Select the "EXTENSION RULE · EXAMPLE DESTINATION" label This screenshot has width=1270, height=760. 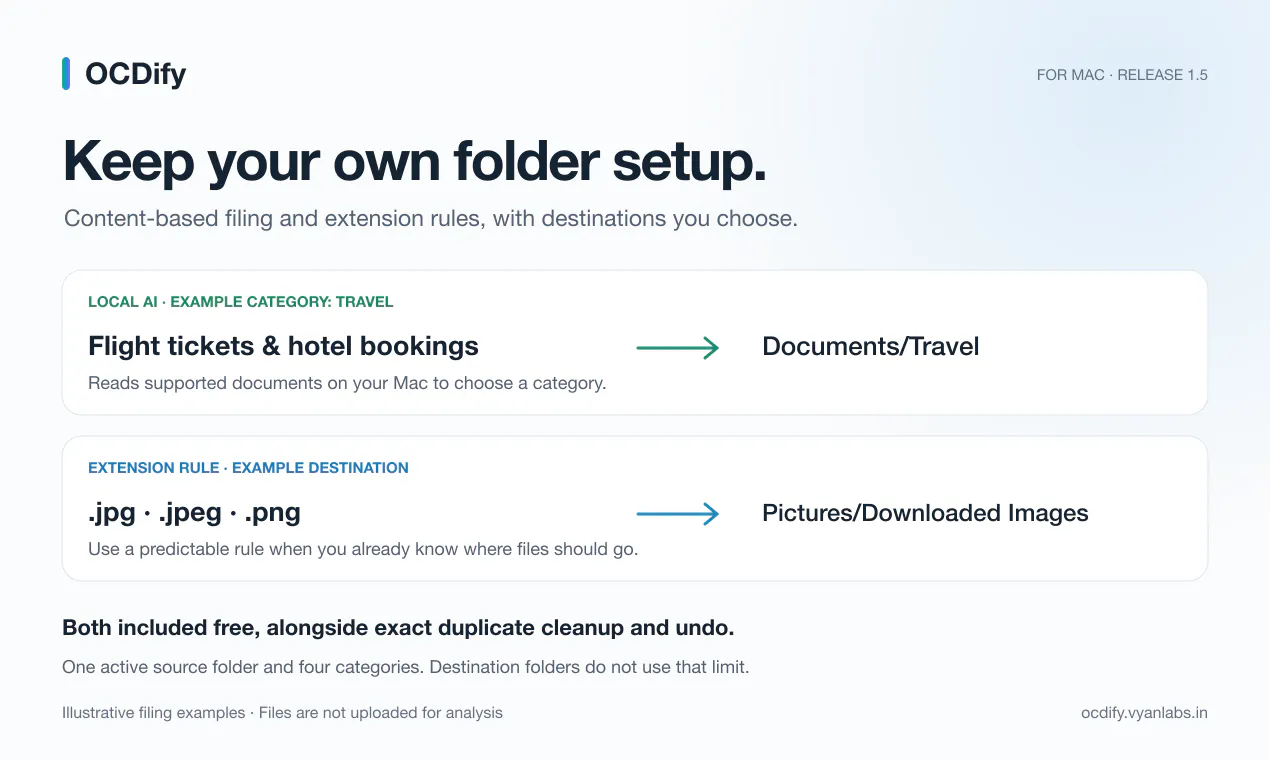tap(248, 468)
